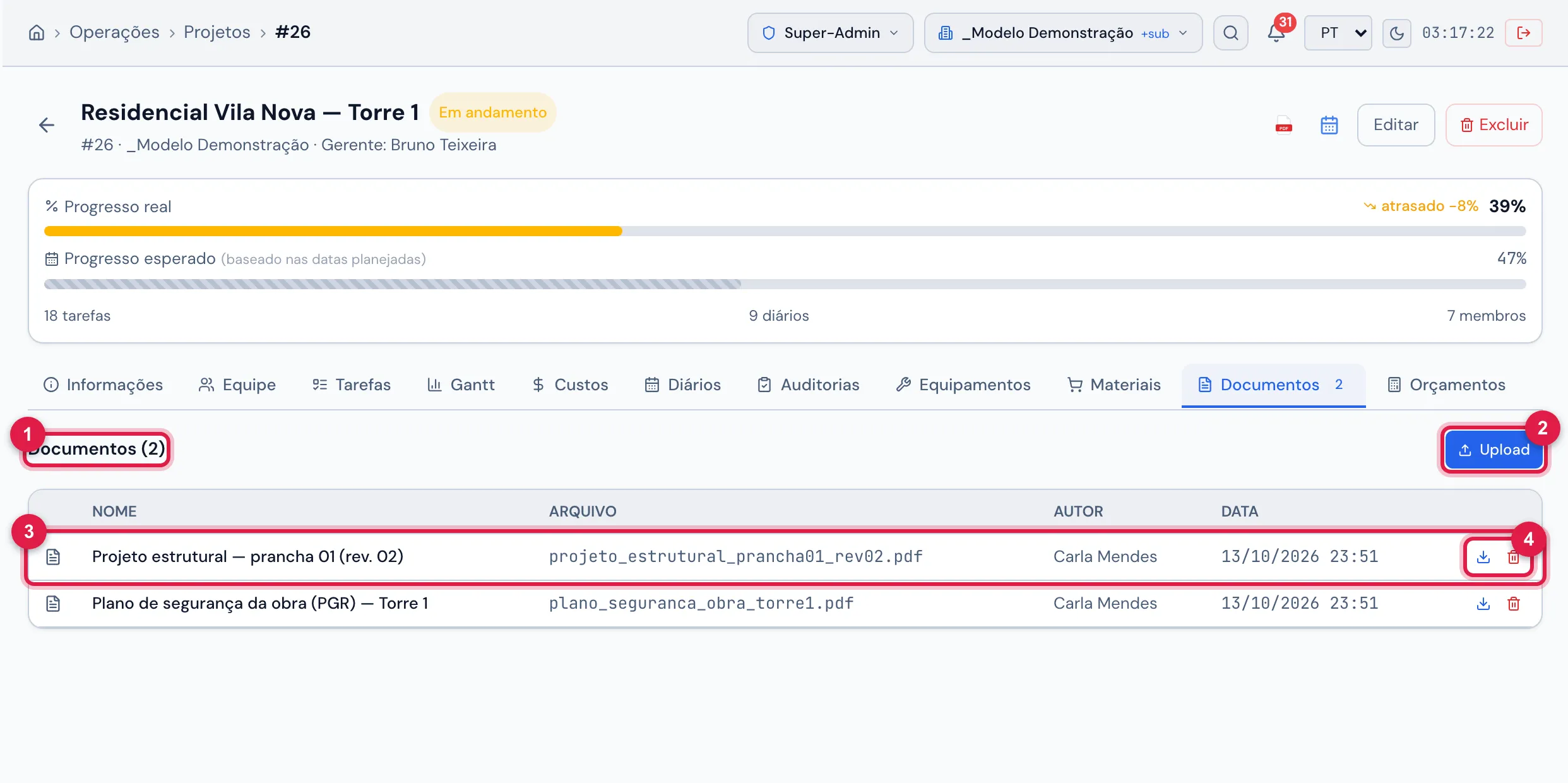Click the yellow Progresso real bar

tap(333, 231)
